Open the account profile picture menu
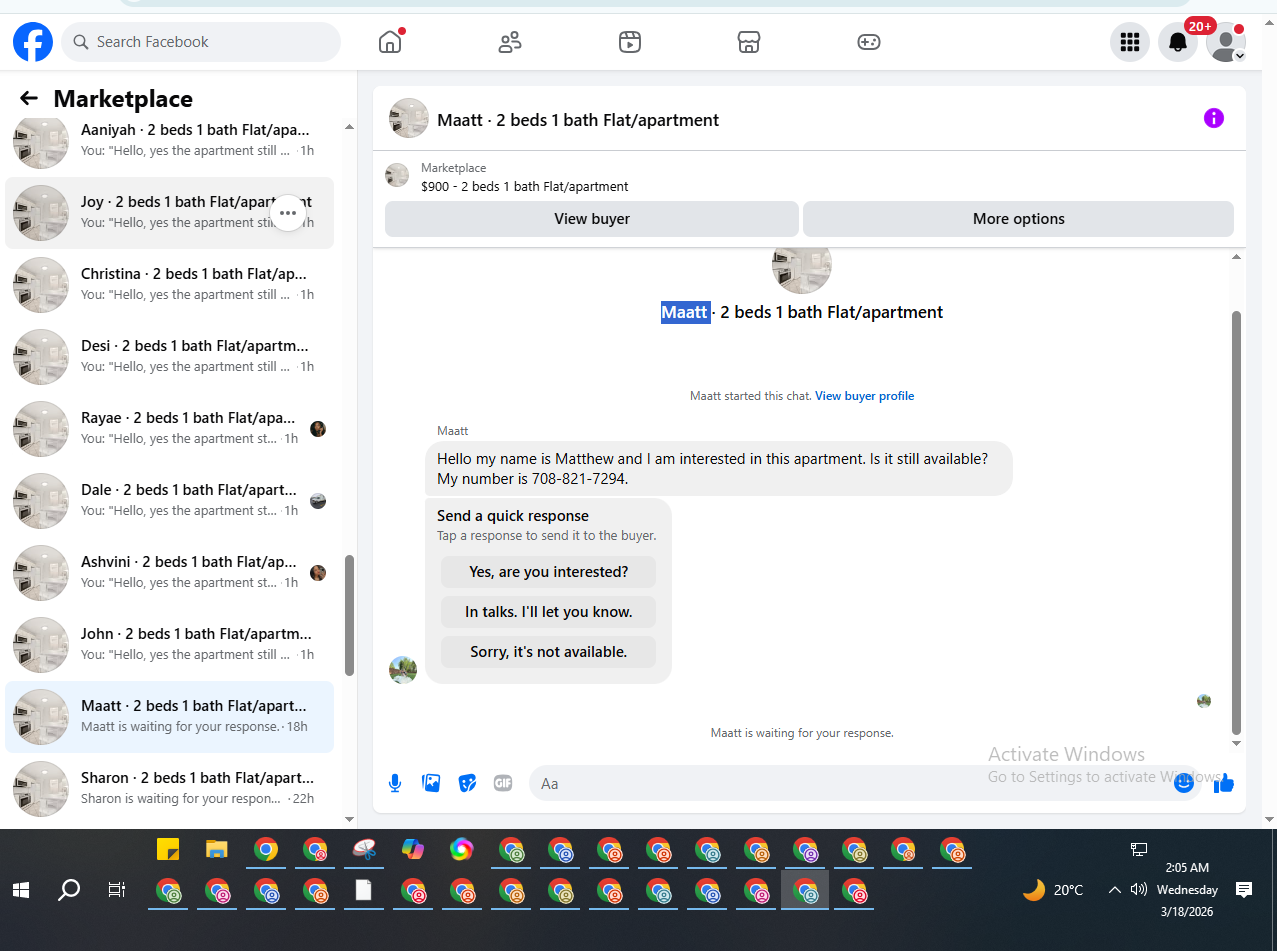Viewport: 1277px width, 951px height. [x=1226, y=42]
